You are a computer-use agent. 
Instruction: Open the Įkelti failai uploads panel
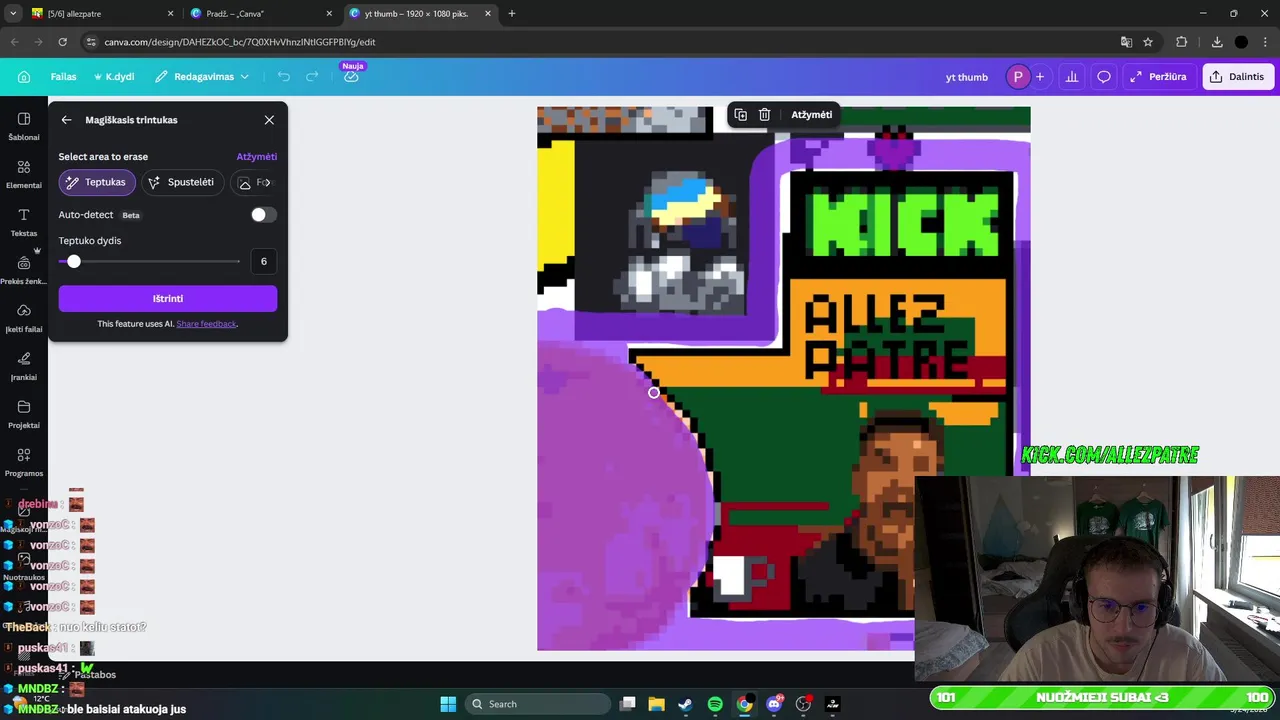point(24,318)
